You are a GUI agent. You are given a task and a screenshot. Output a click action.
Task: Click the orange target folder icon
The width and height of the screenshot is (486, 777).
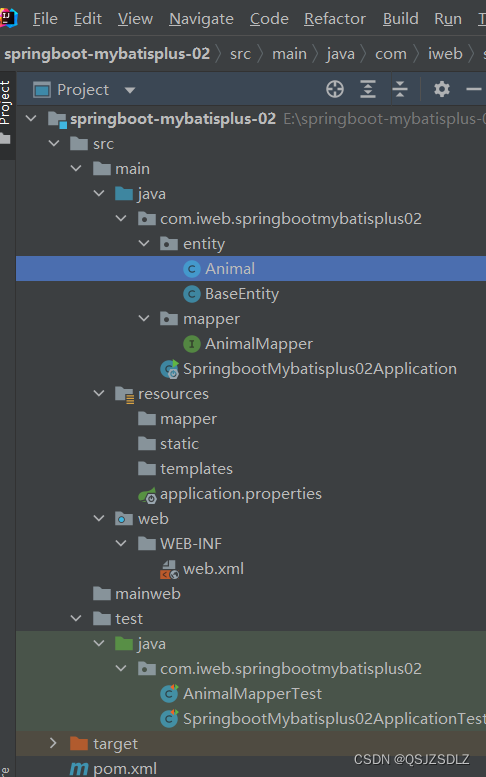[79, 743]
